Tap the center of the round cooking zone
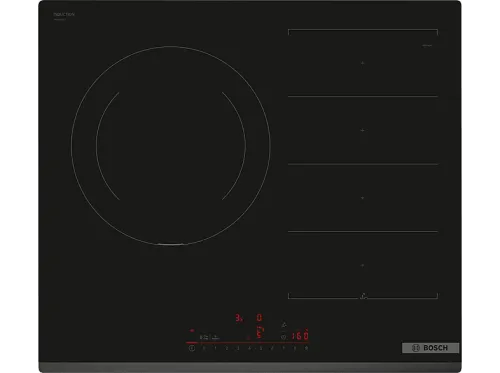Viewport: 500px width, 373px height. 171,145
